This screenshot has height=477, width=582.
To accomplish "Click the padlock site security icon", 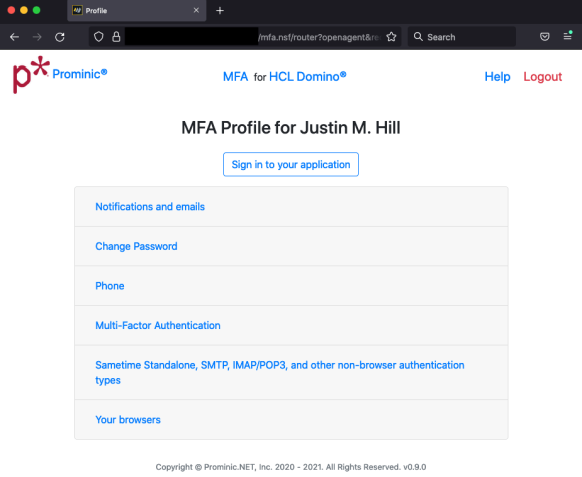I will coord(116,37).
